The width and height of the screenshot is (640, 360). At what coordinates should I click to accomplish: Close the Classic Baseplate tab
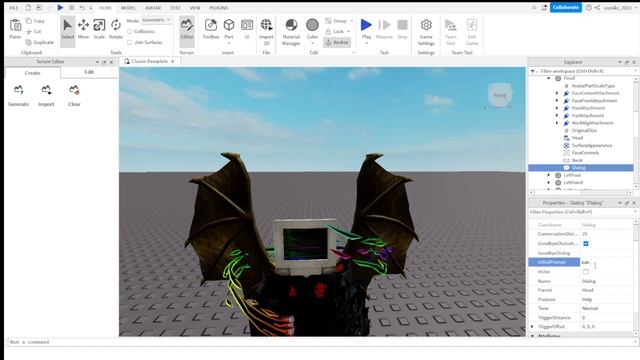pos(173,61)
